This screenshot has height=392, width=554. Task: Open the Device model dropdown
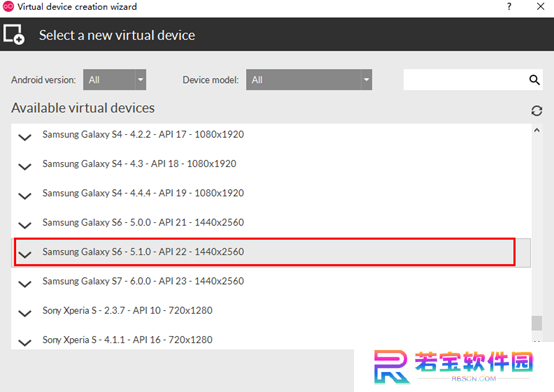[x=309, y=80]
